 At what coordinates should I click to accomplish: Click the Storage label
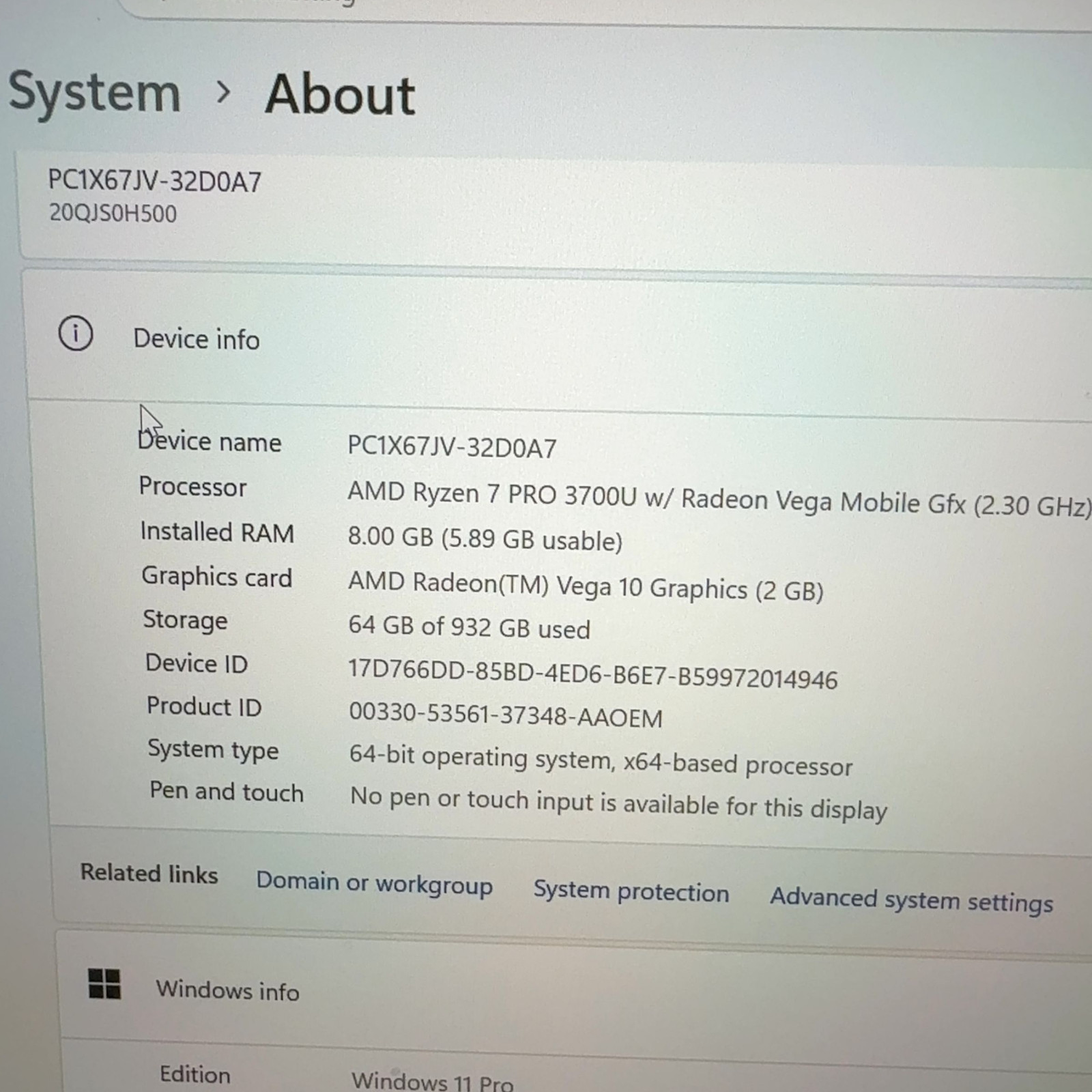185,620
